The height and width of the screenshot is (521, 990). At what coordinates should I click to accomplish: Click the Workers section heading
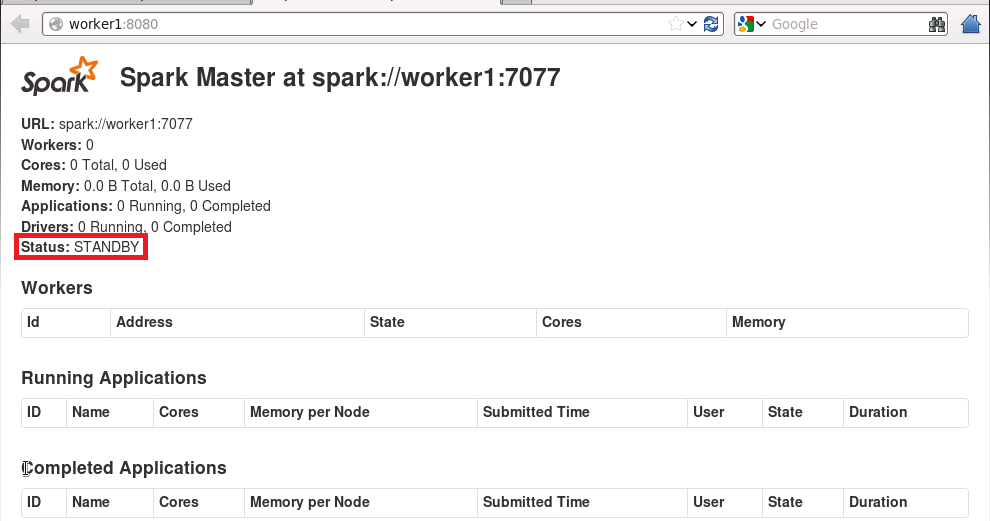tap(57, 288)
